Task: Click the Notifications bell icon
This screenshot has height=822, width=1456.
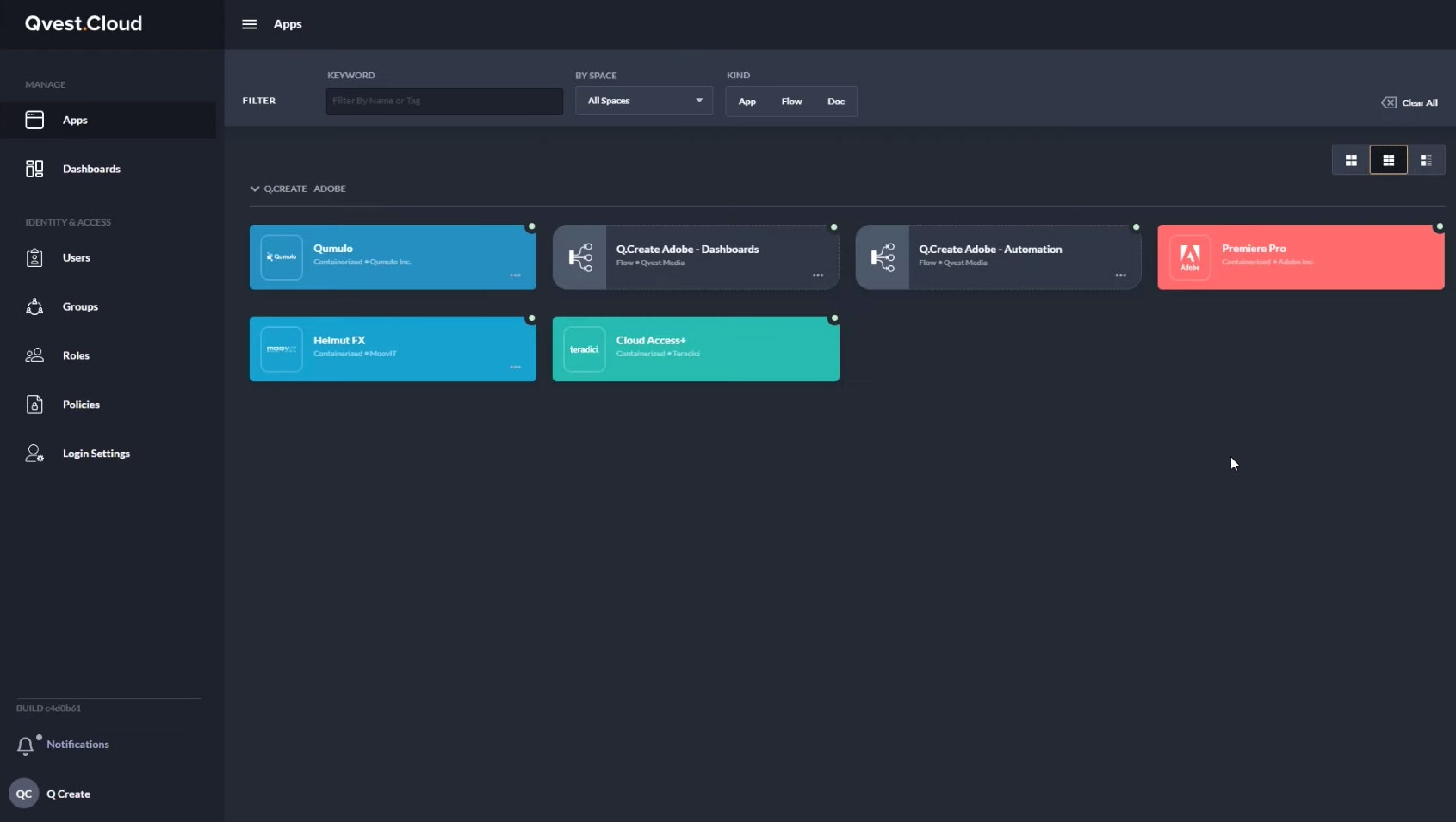Action: pyautogui.click(x=26, y=745)
